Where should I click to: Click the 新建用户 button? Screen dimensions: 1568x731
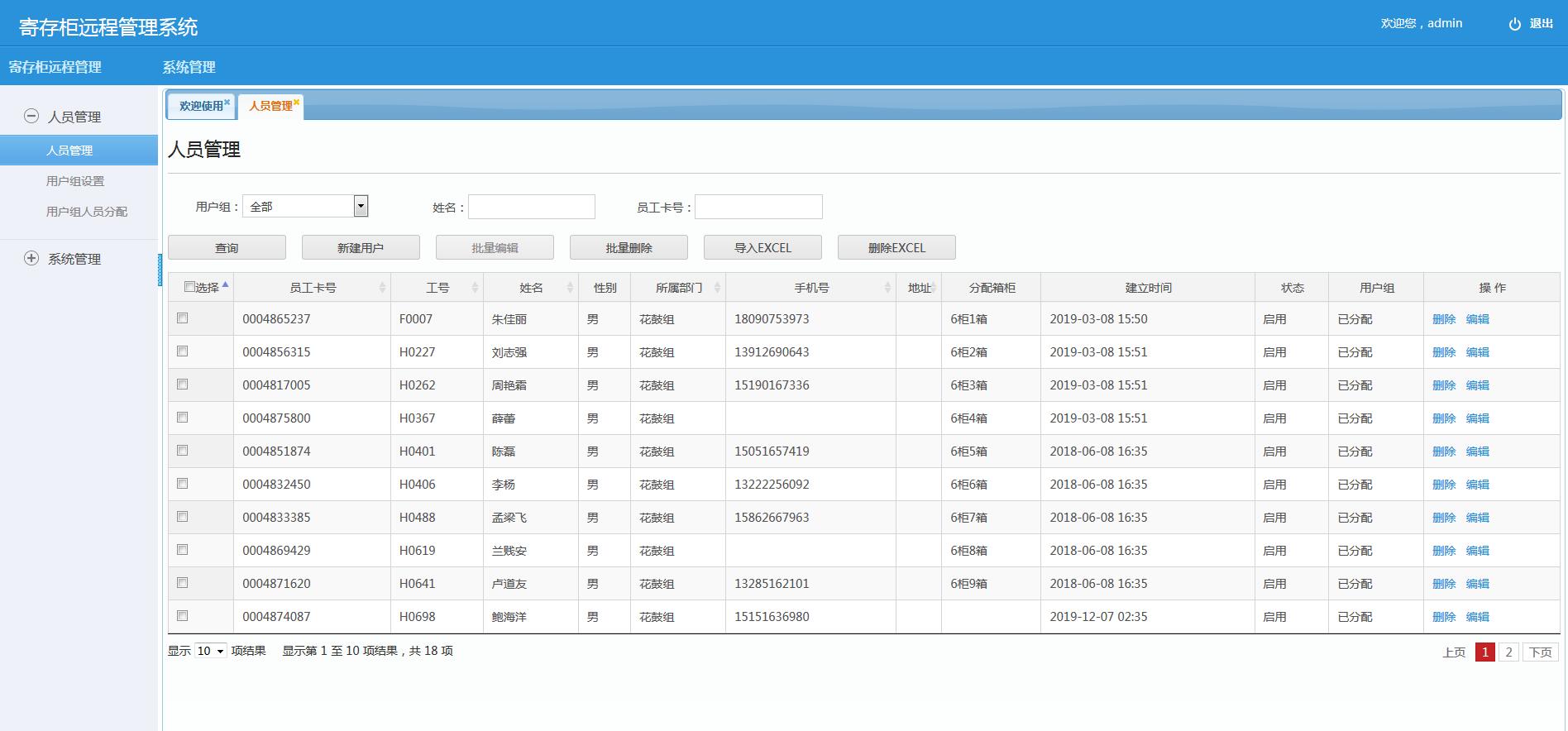coord(361,247)
